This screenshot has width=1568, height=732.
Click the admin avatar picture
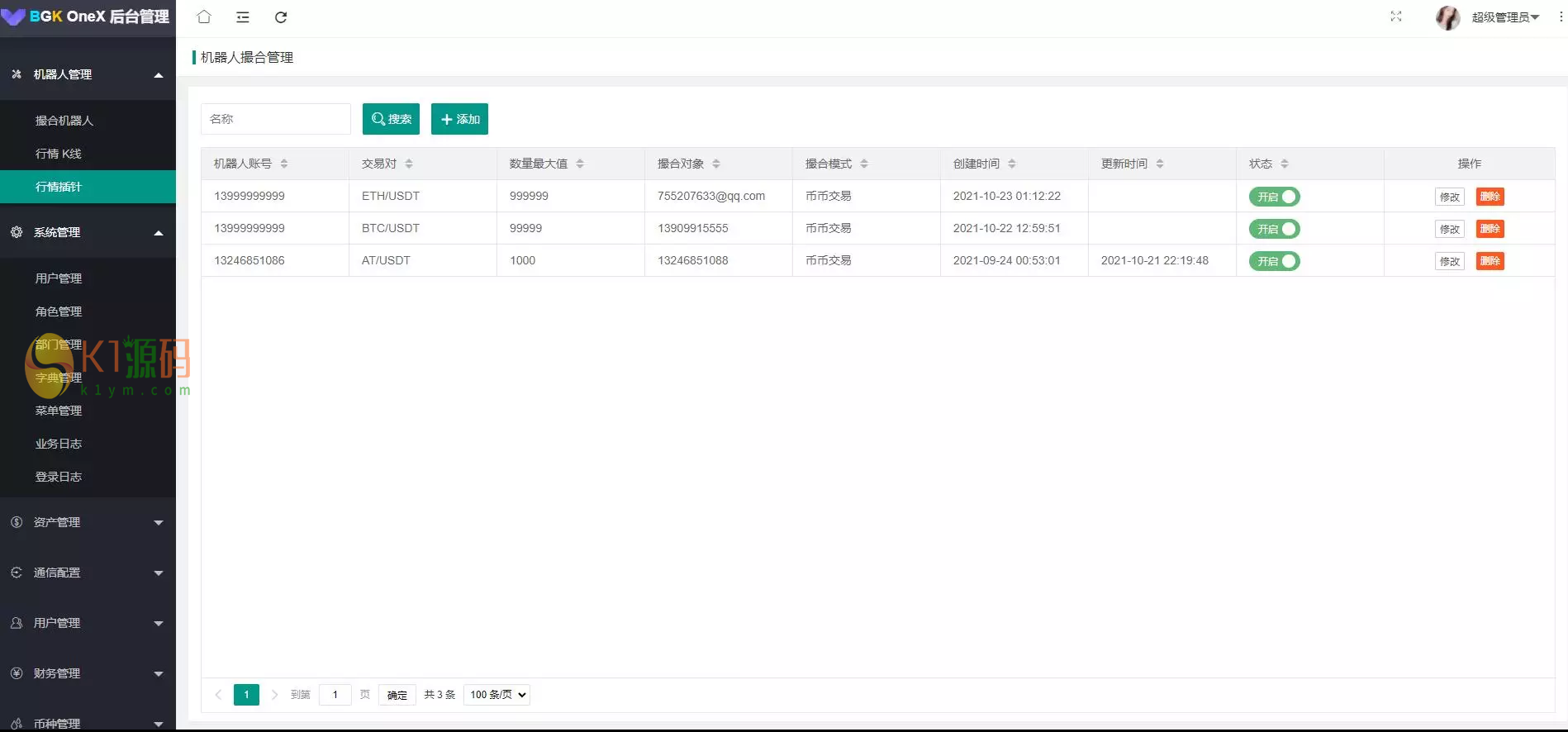1448,17
